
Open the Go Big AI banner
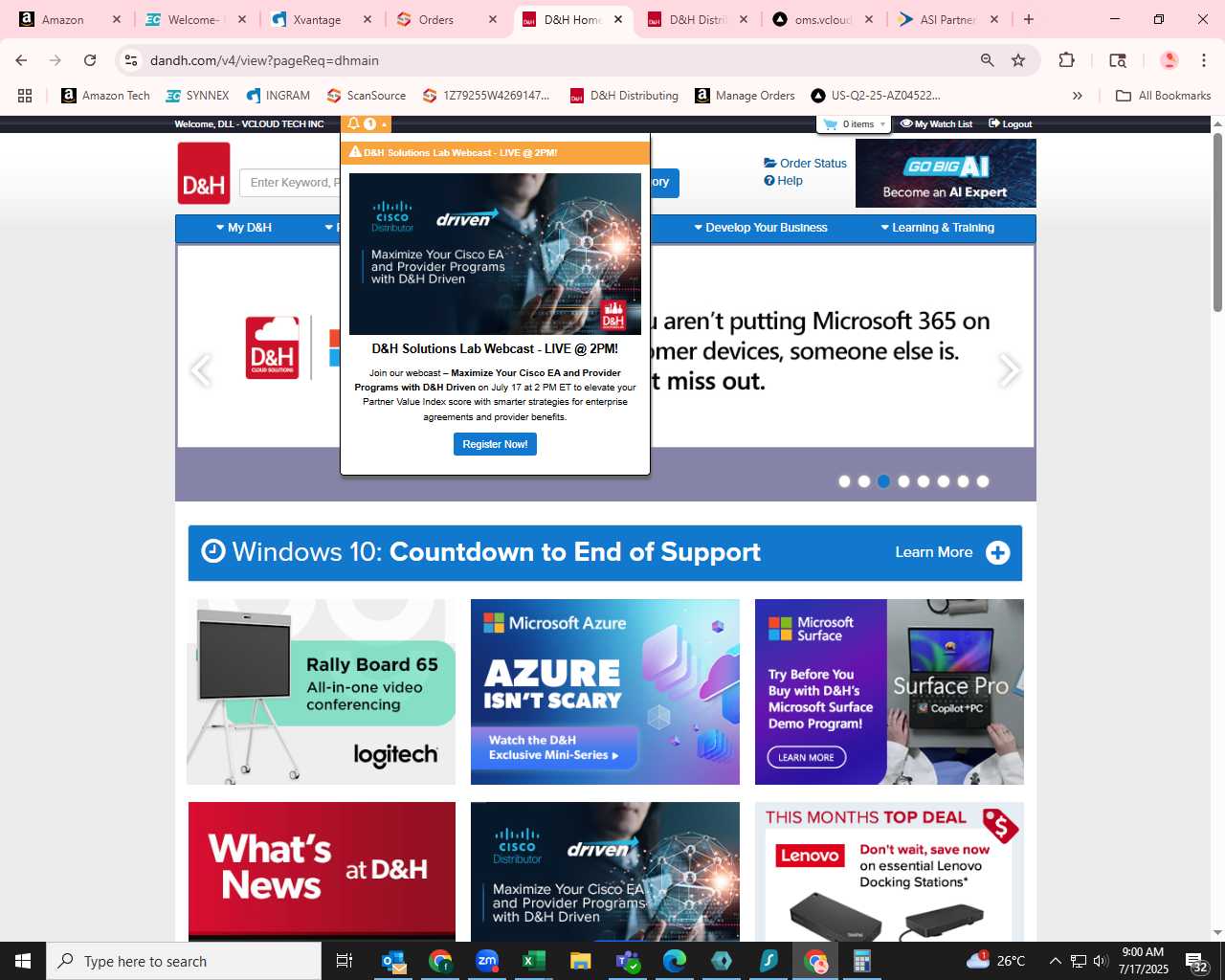(946, 173)
